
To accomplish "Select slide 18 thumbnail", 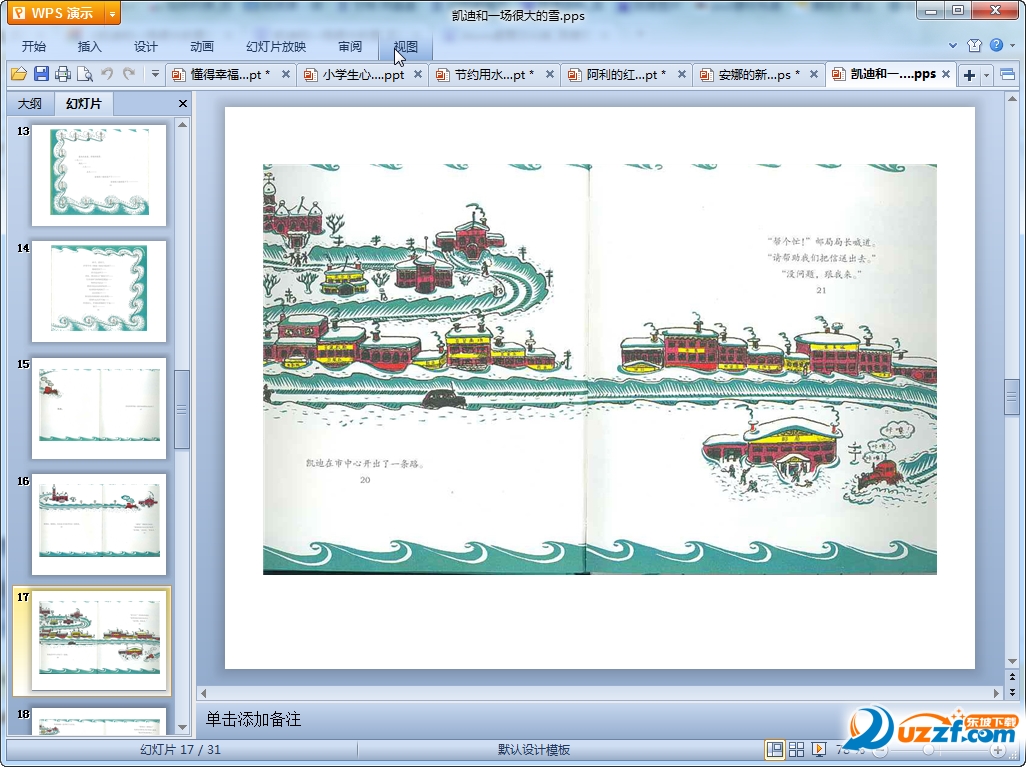I will coord(99,721).
